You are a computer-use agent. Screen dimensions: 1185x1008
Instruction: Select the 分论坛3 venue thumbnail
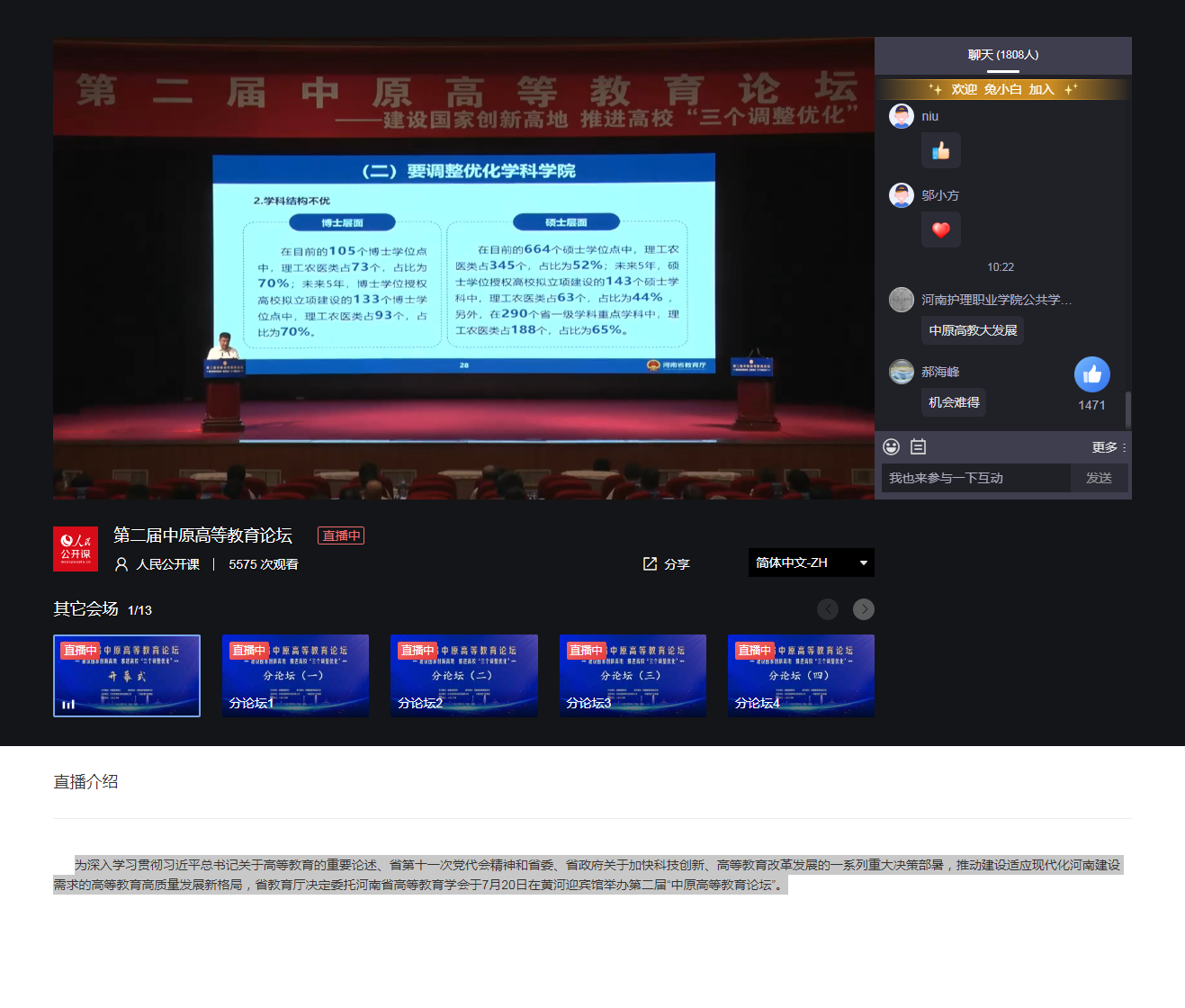click(x=633, y=675)
